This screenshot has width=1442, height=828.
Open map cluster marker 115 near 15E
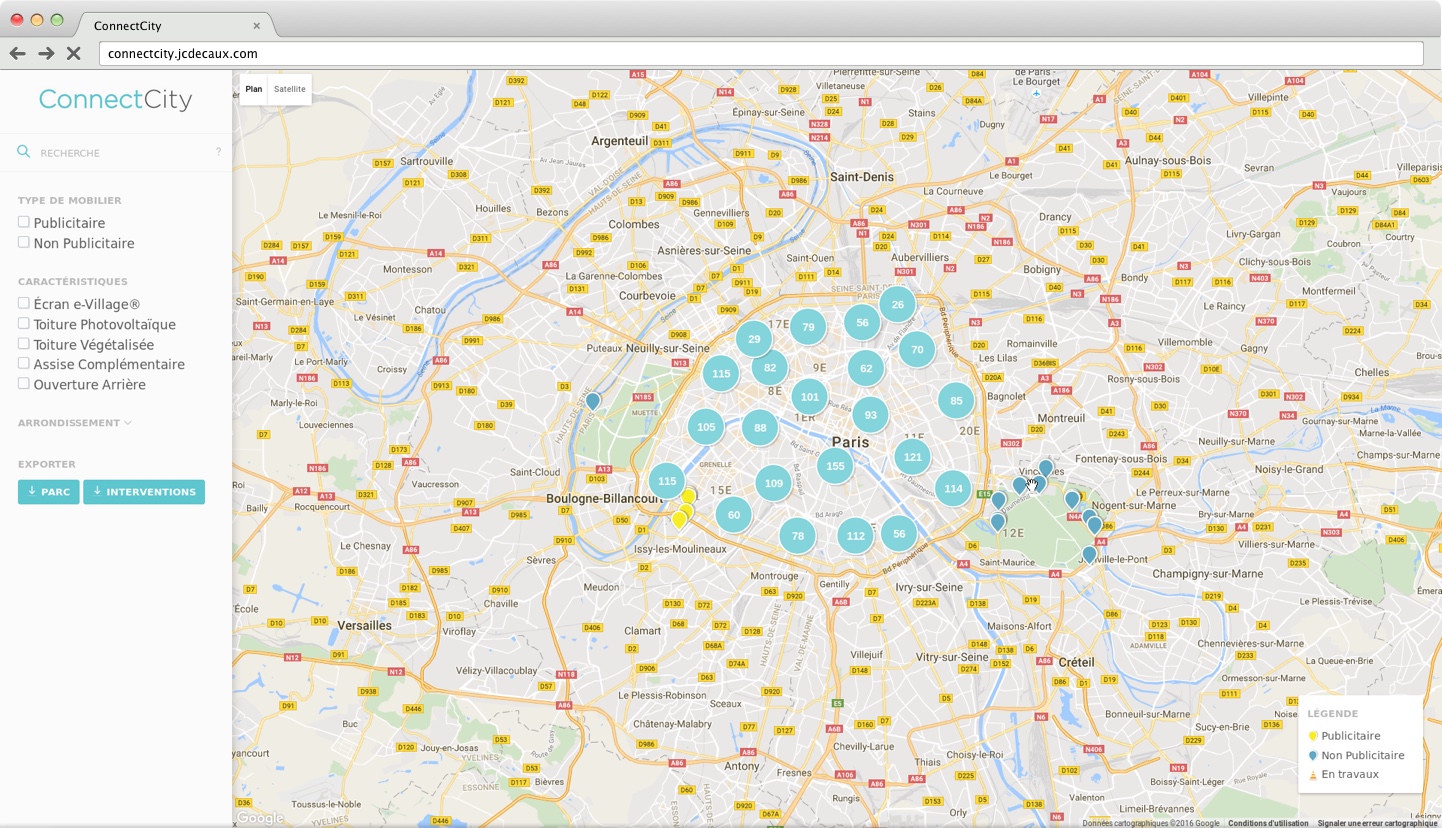(x=667, y=481)
